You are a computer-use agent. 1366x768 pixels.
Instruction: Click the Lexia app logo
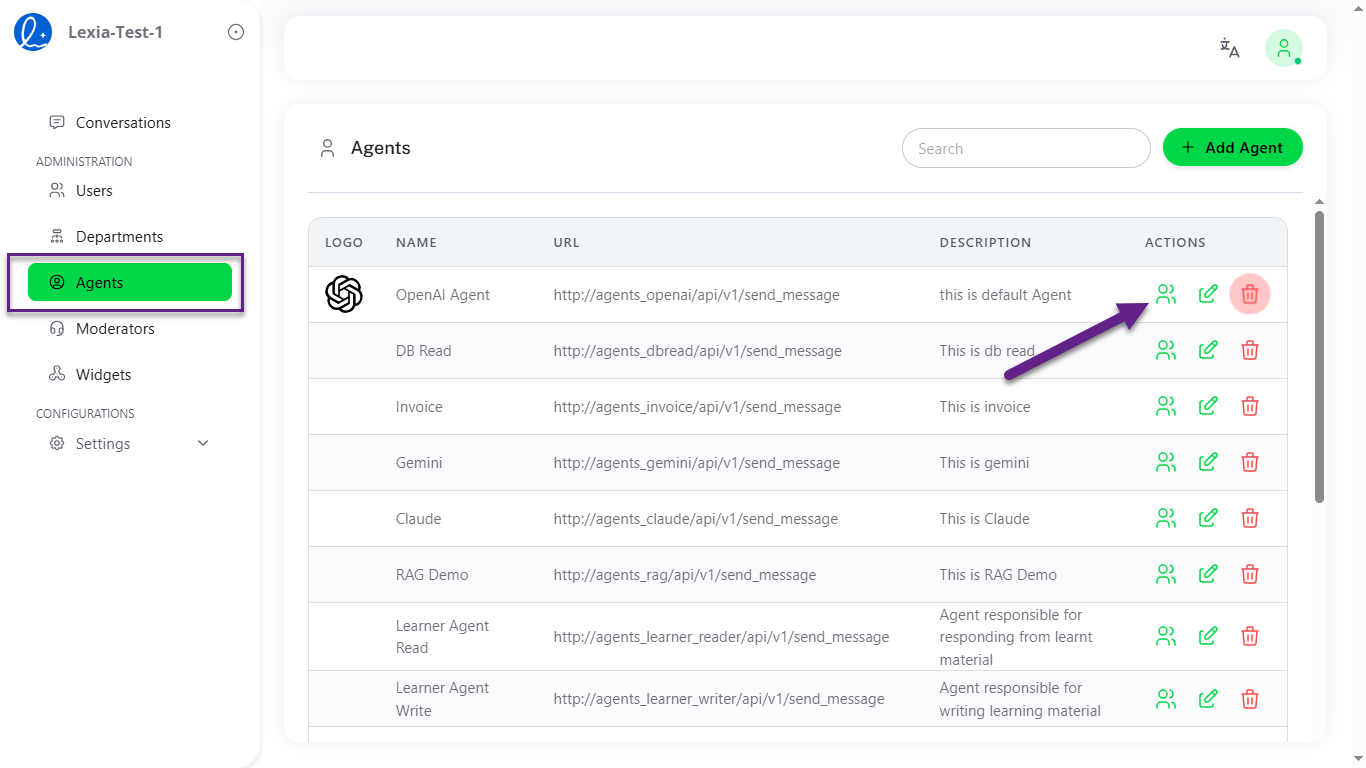(x=31, y=31)
